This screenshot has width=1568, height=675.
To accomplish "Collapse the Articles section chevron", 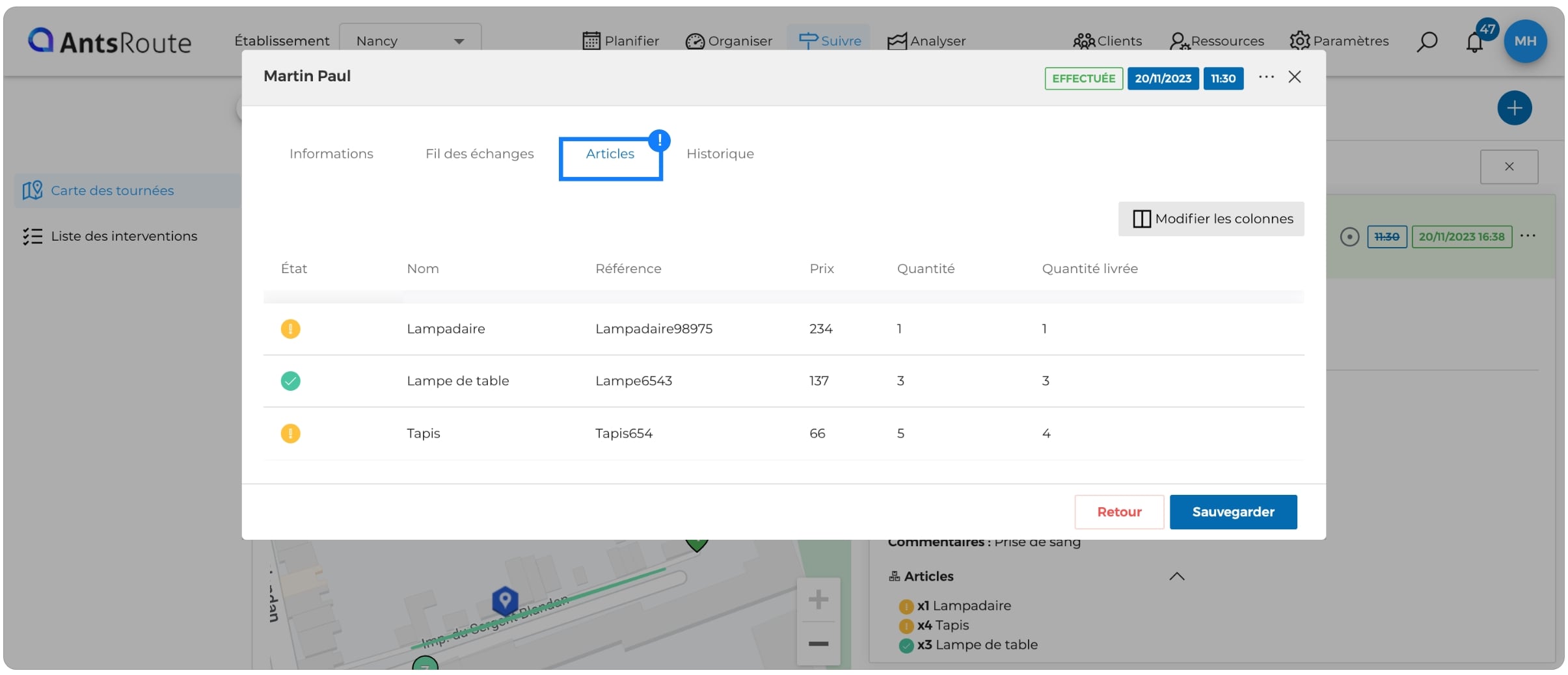I will click(1176, 576).
